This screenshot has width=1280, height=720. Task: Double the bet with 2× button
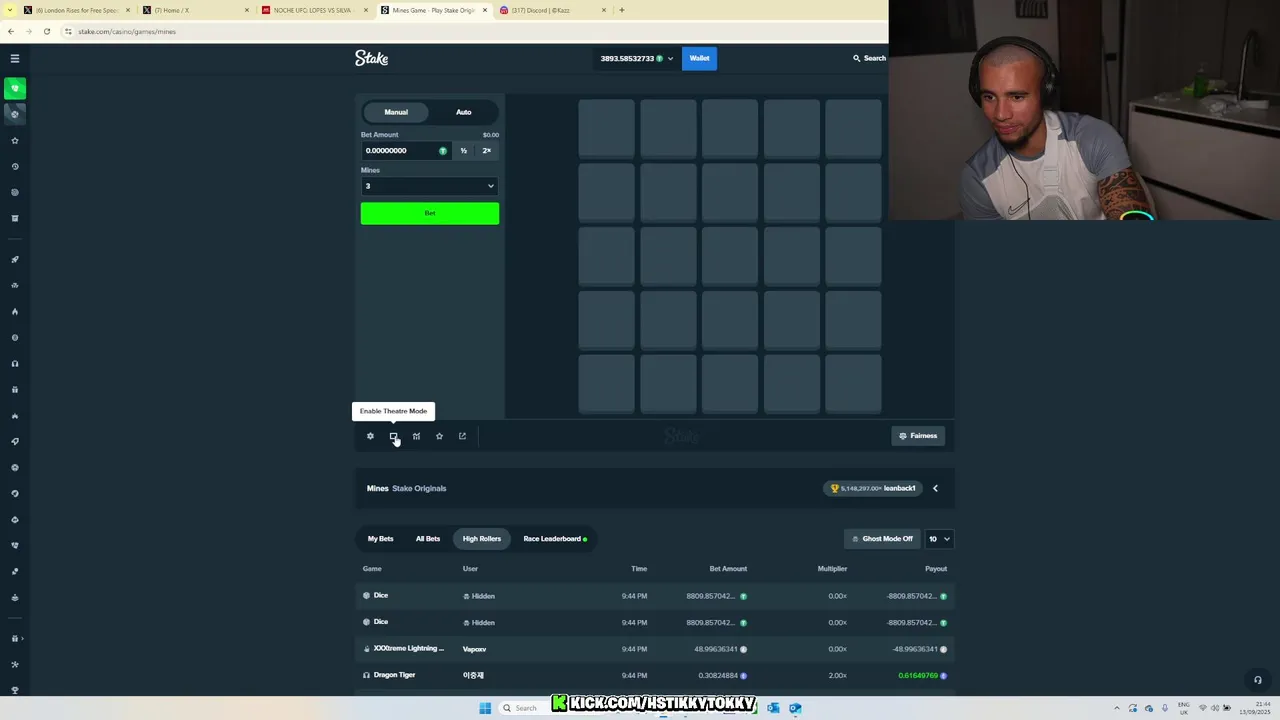click(x=487, y=151)
